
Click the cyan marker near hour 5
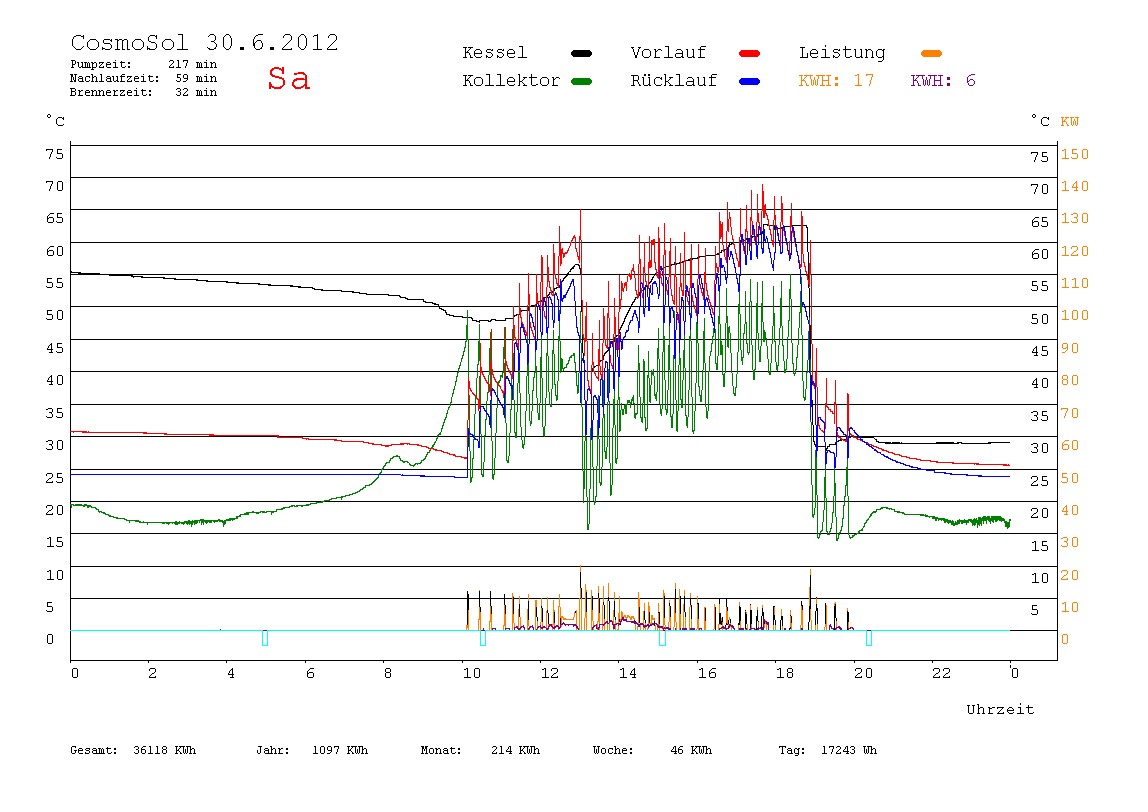pyautogui.click(x=265, y=638)
